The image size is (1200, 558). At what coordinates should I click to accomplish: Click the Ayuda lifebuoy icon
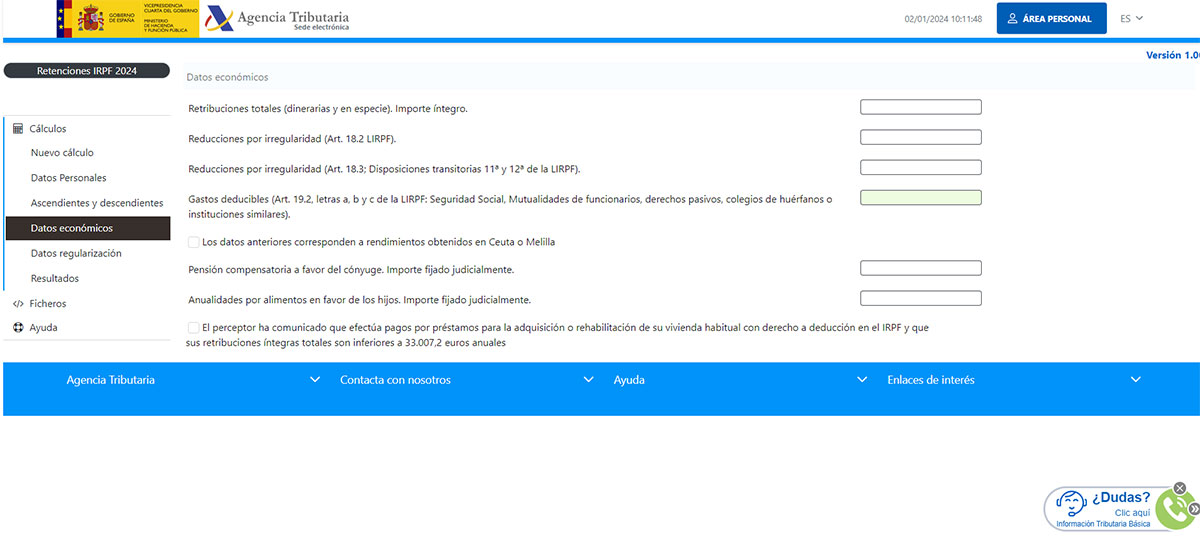(18, 328)
